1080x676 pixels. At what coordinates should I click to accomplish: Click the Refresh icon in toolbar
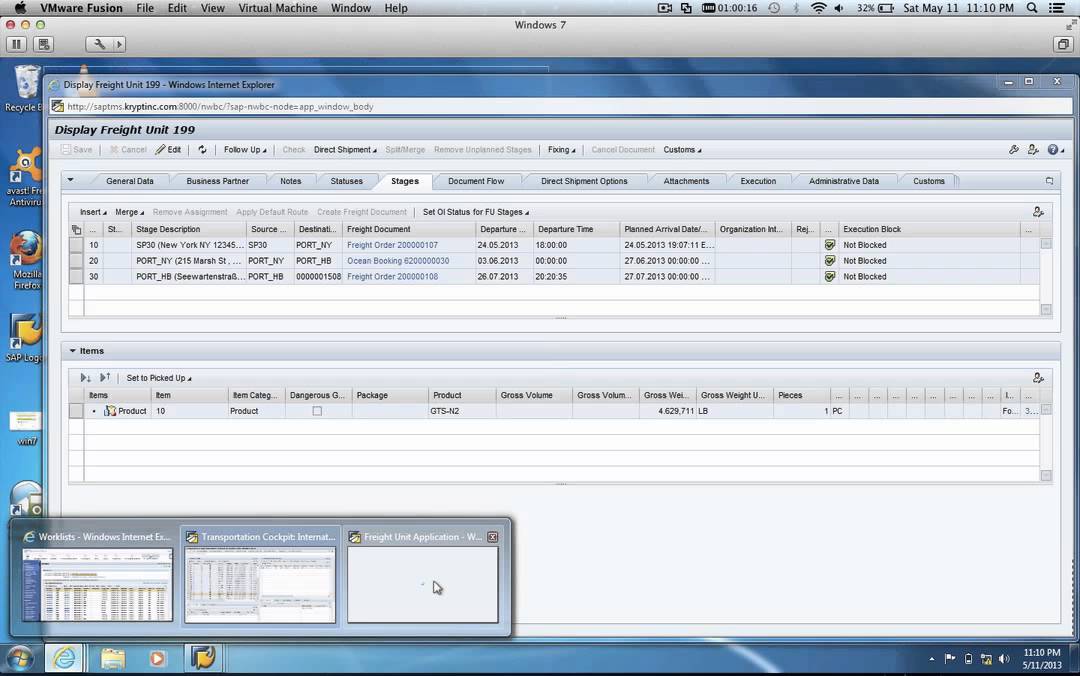(202, 150)
